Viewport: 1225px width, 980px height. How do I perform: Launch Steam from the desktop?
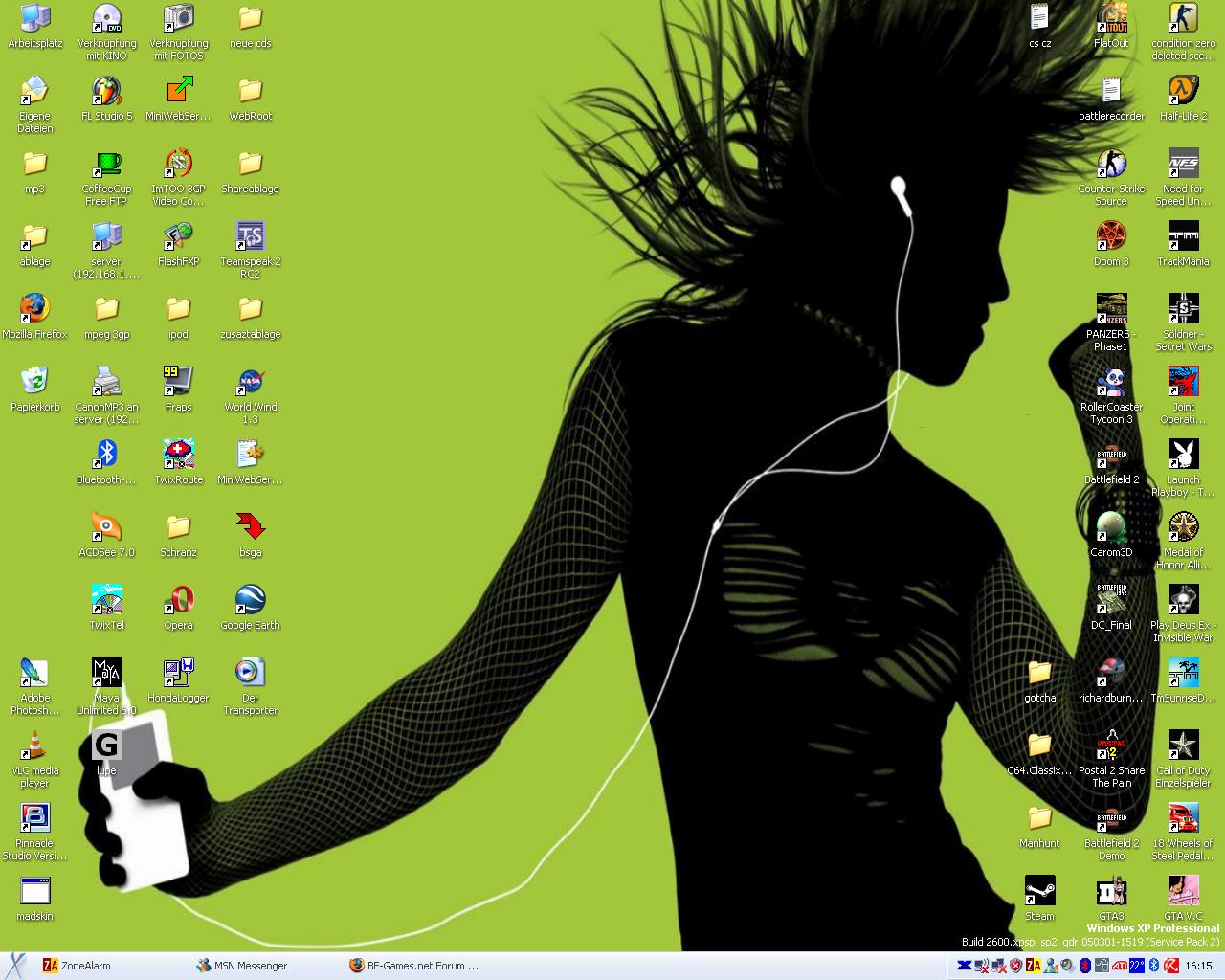[x=1039, y=892]
